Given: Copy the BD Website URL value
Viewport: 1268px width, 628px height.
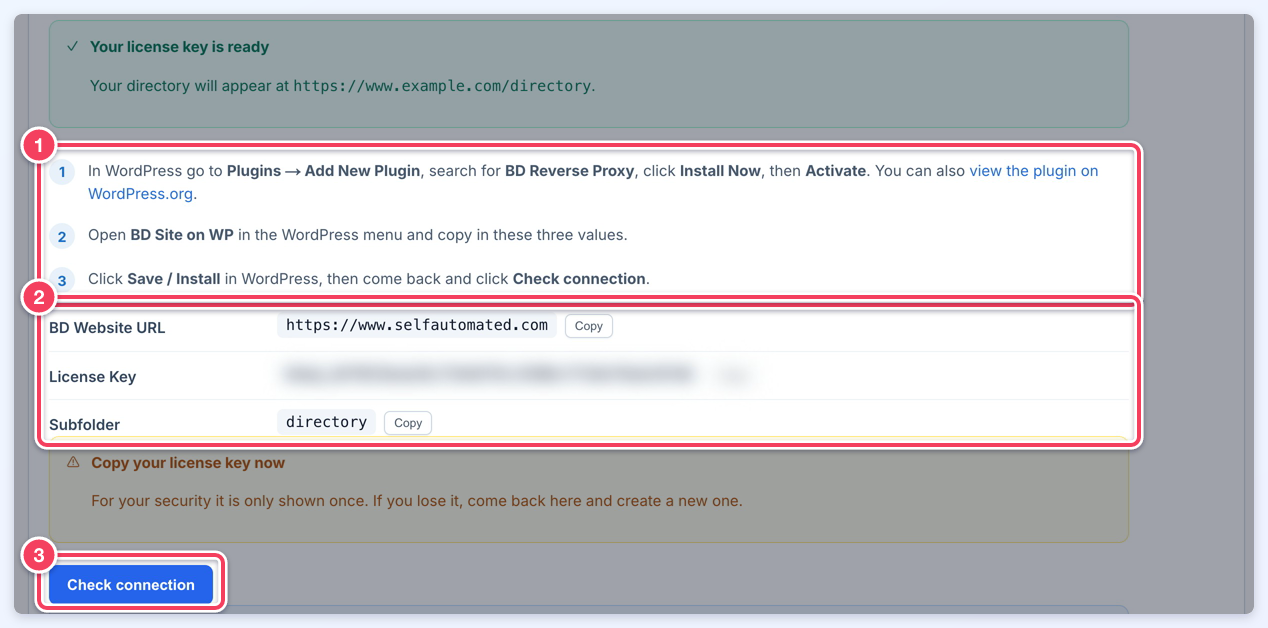Looking at the screenshot, I should pyautogui.click(x=589, y=326).
